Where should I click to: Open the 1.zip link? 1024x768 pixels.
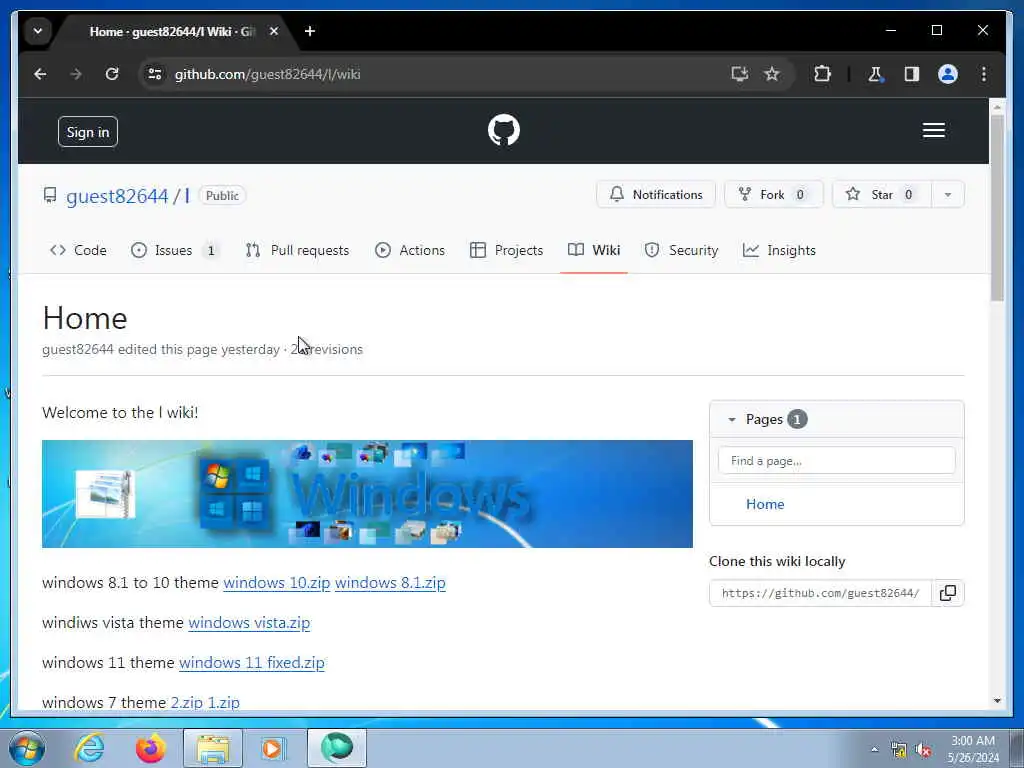[223, 703]
